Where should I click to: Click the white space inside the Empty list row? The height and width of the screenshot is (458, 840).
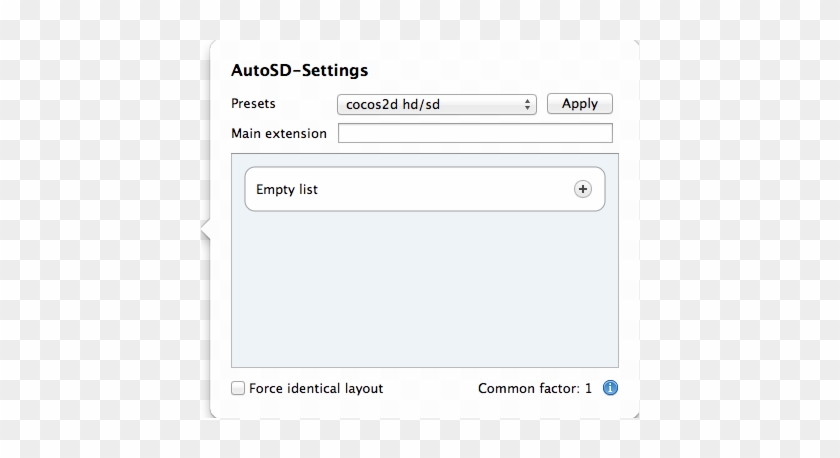(x=445, y=189)
